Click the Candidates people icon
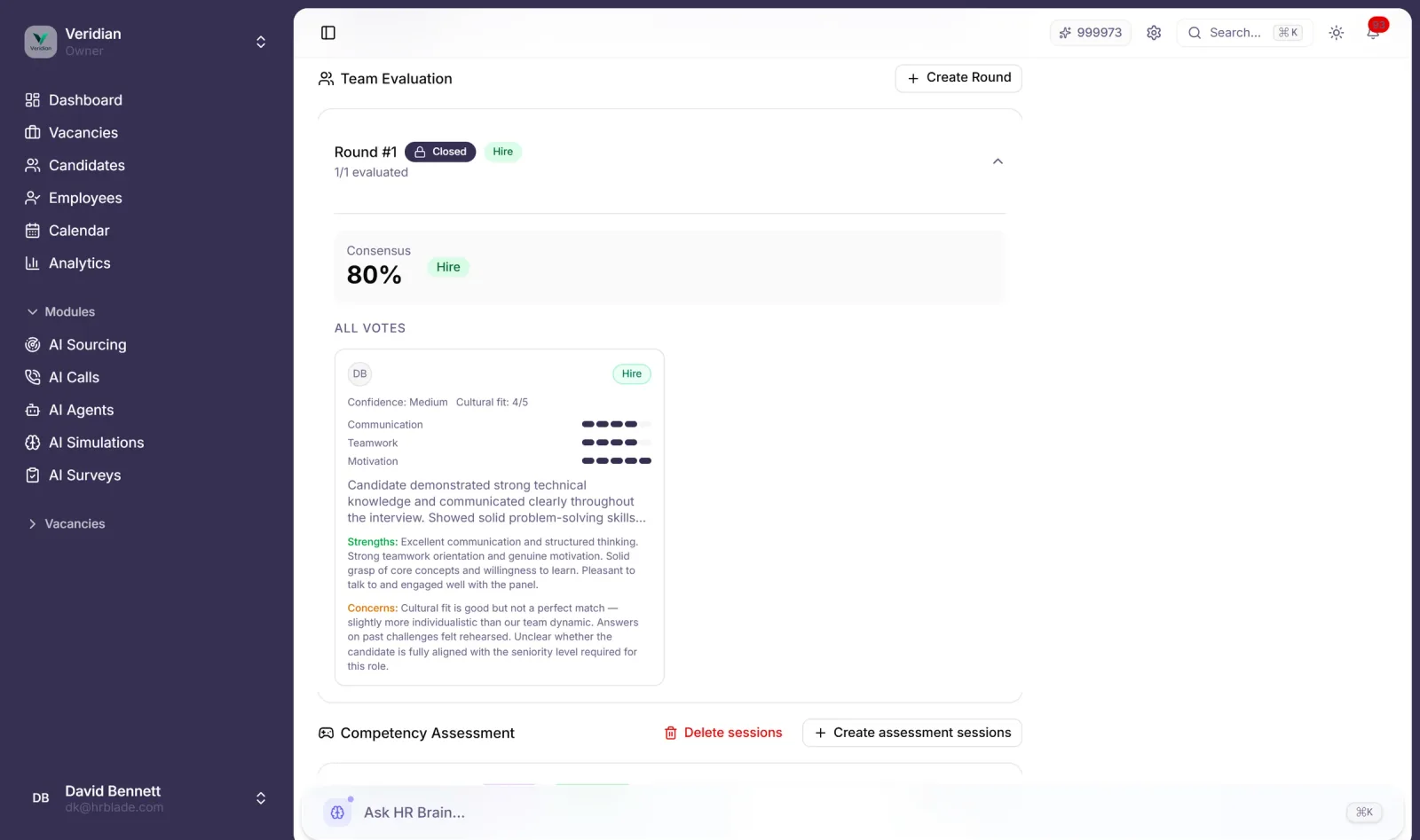This screenshot has height=840, width=1420. (33, 166)
